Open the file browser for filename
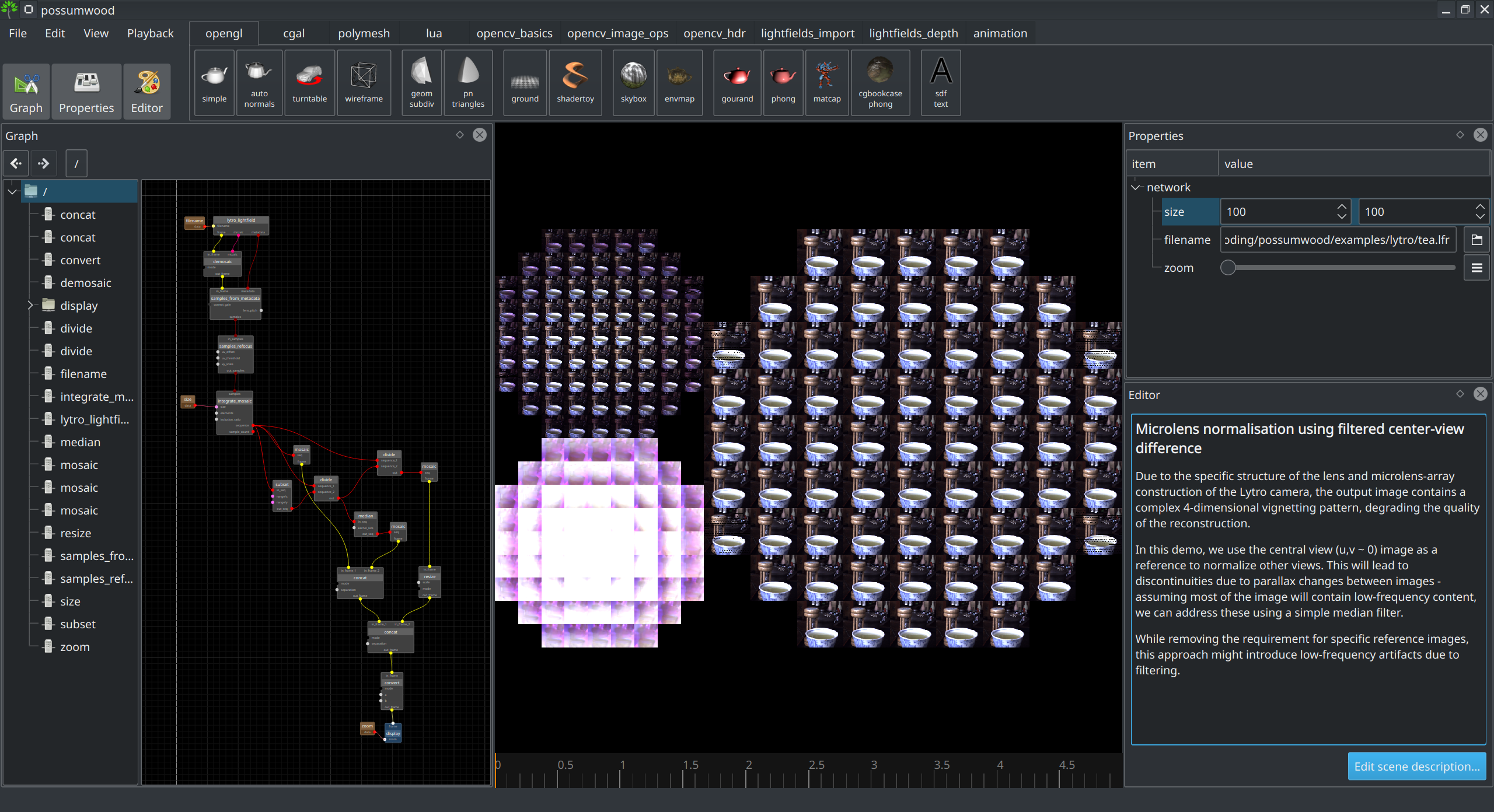 pyautogui.click(x=1476, y=240)
